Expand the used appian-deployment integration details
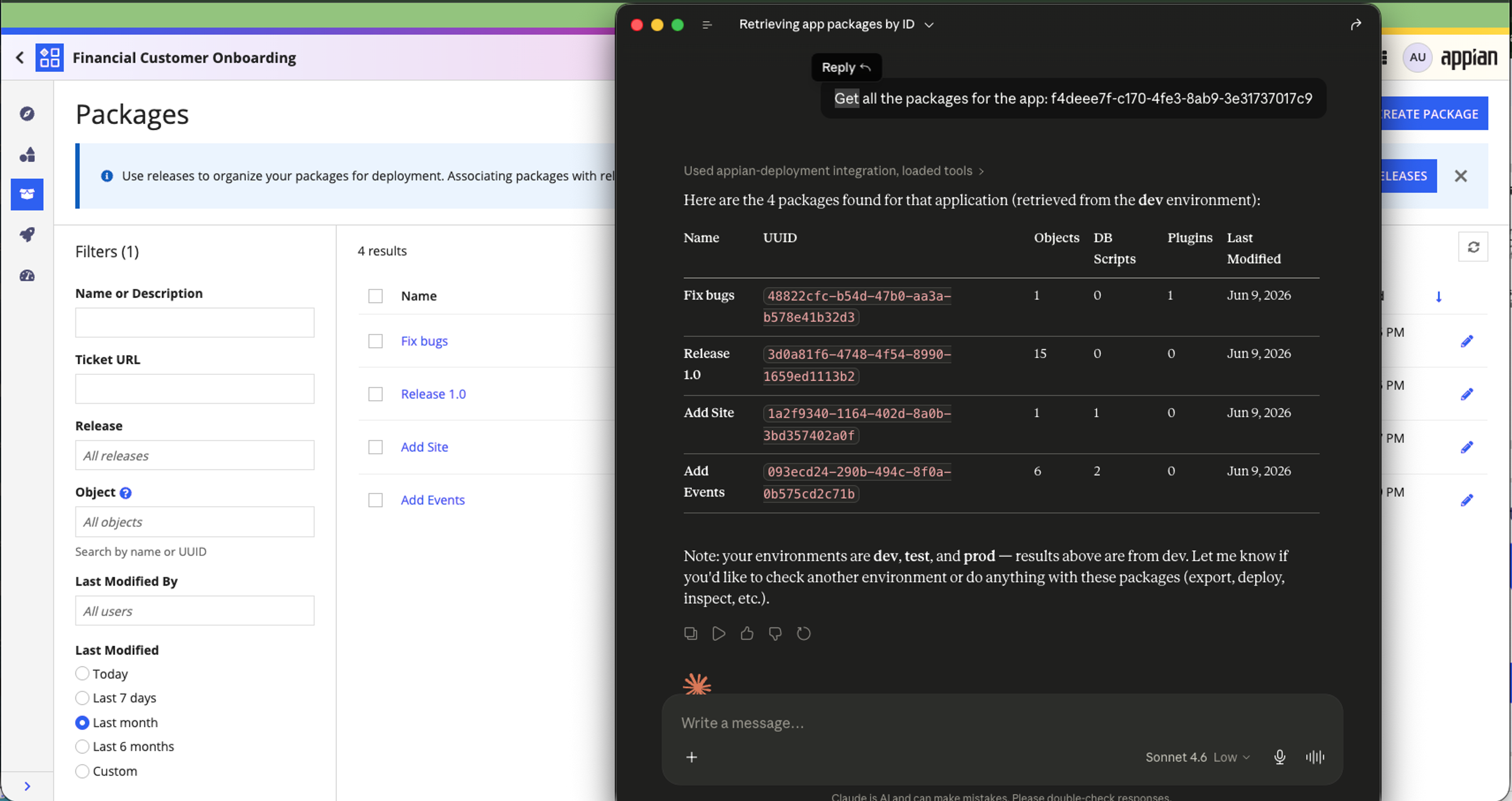The height and width of the screenshot is (801, 1512). pyautogui.click(x=834, y=171)
